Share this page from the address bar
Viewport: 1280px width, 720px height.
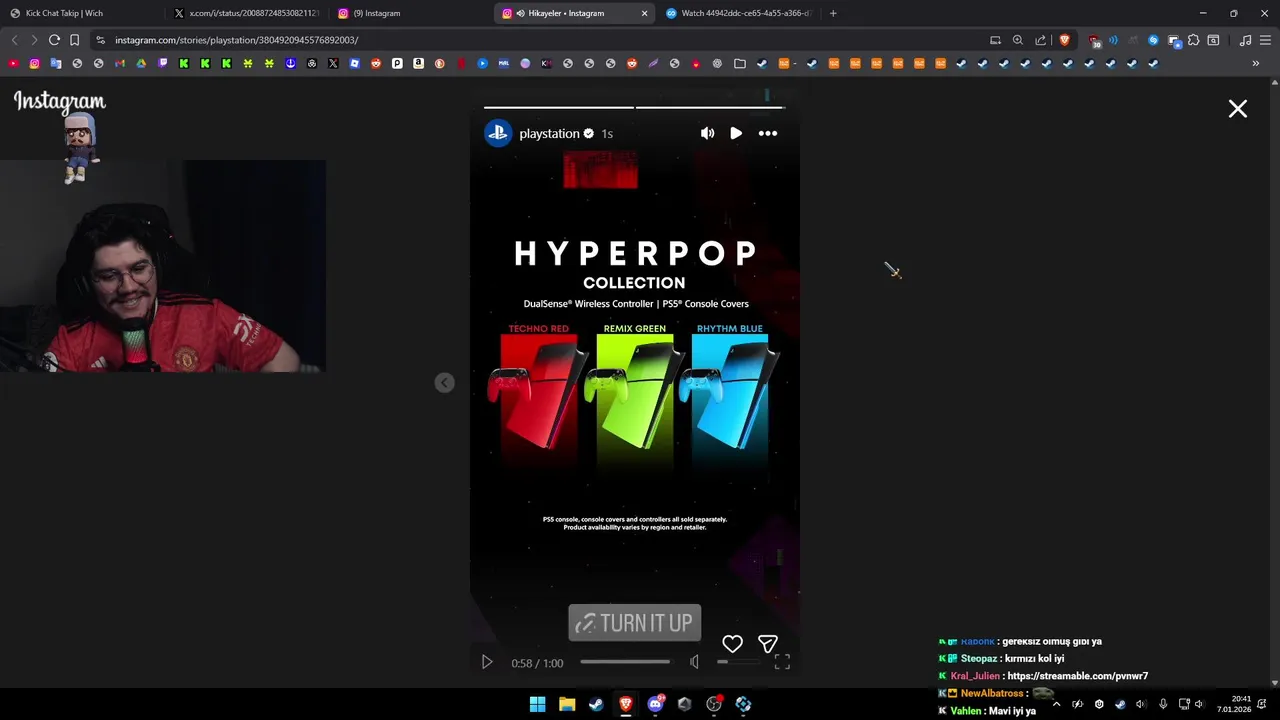[x=1041, y=40]
